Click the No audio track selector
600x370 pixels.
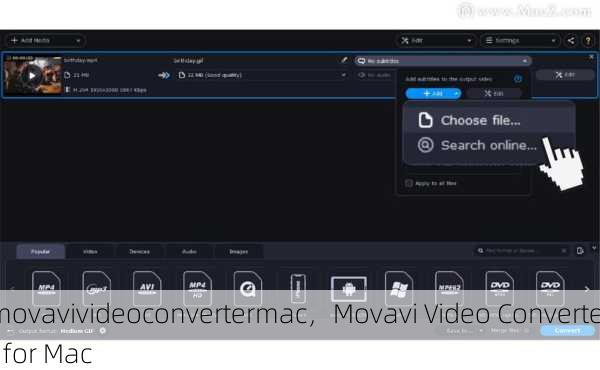click(375, 75)
